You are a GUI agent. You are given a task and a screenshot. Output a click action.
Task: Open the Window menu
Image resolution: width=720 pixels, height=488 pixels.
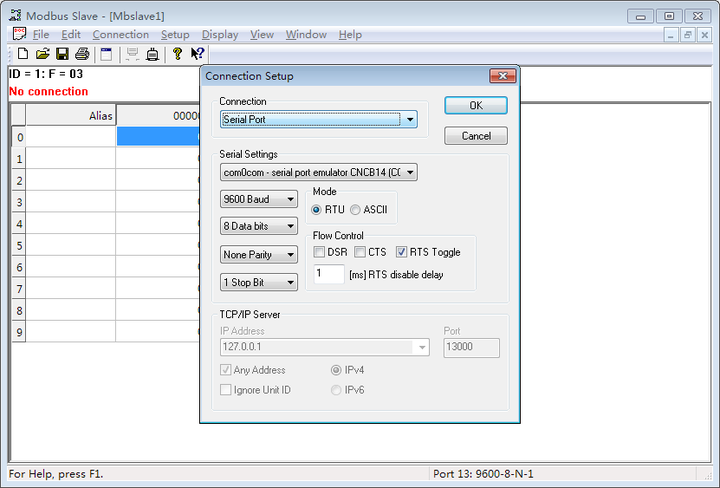[x=306, y=35]
